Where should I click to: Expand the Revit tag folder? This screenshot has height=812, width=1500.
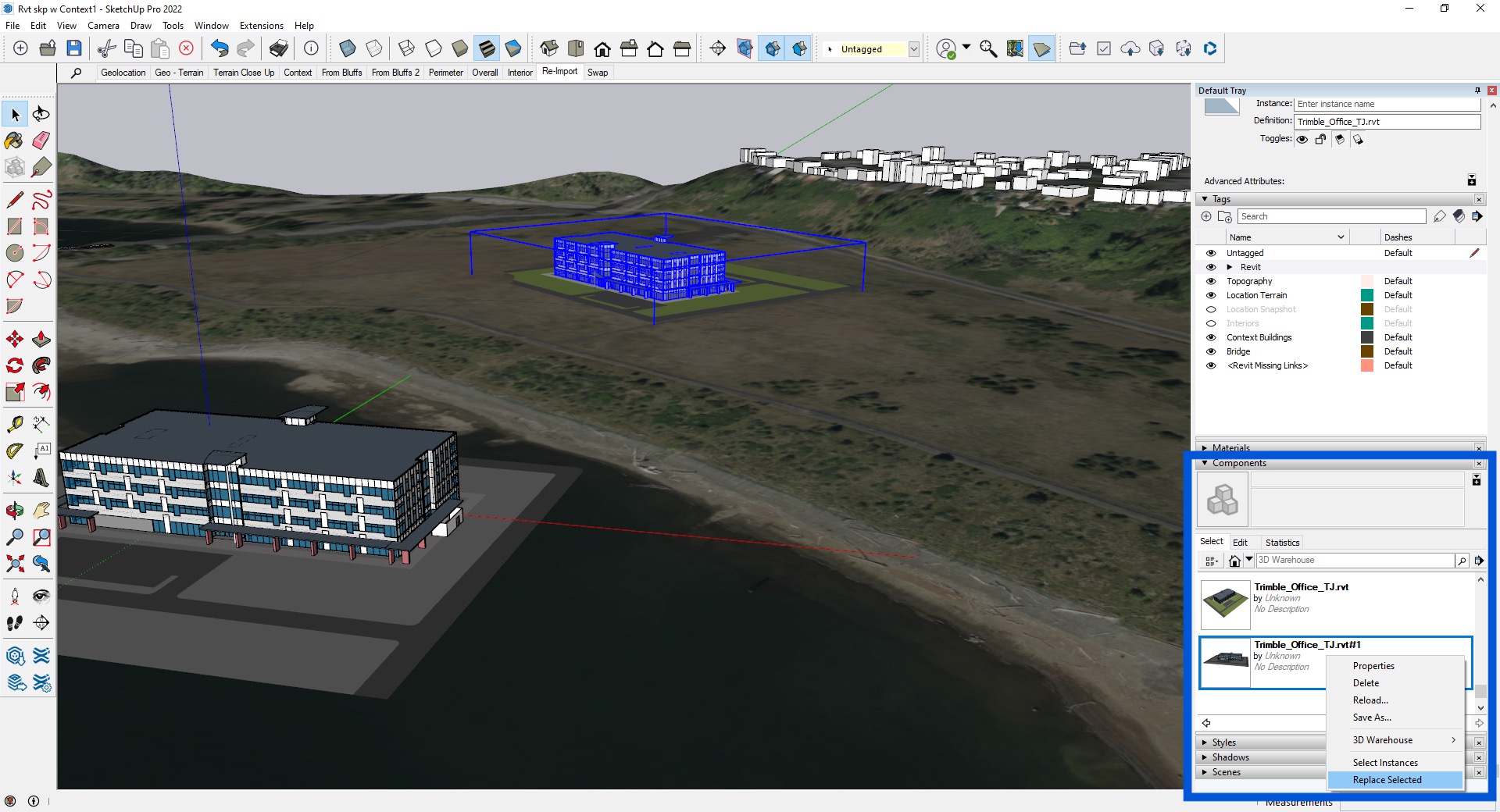click(x=1230, y=267)
